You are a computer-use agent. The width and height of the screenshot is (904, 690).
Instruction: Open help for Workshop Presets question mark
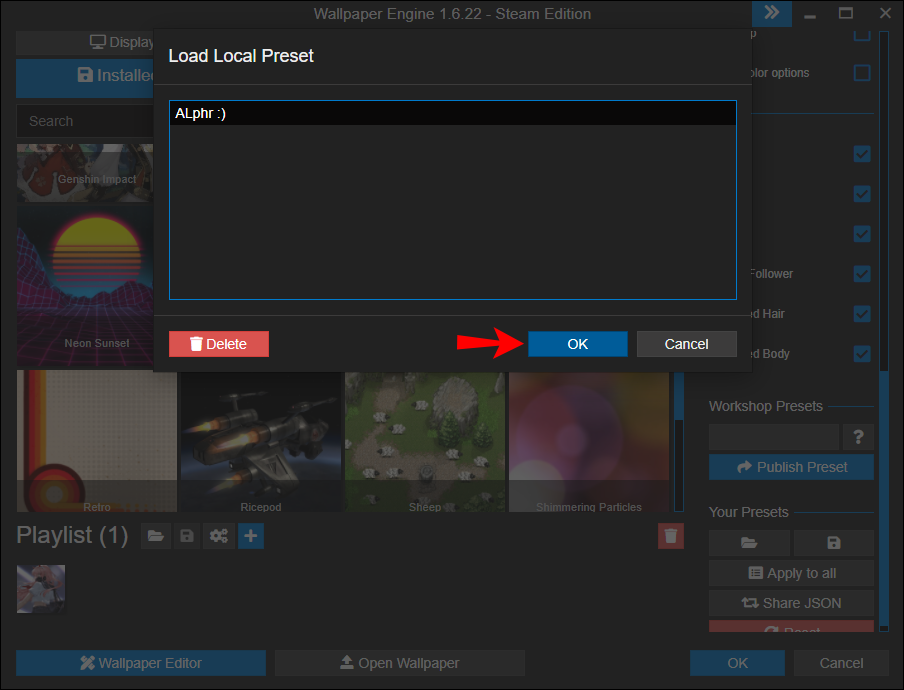coord(858,437)
